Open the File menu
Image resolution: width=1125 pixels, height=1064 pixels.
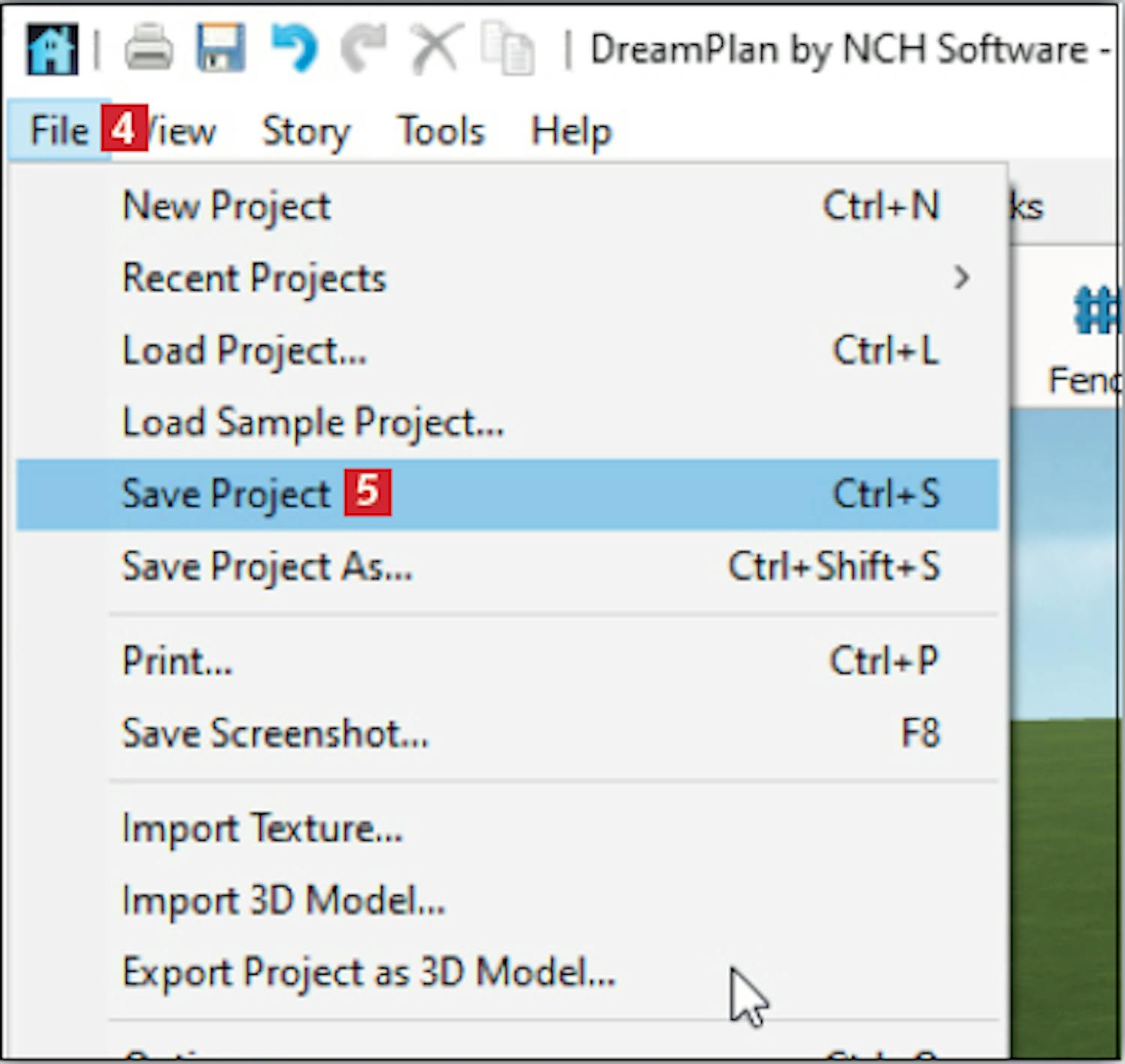pos(59,131)
